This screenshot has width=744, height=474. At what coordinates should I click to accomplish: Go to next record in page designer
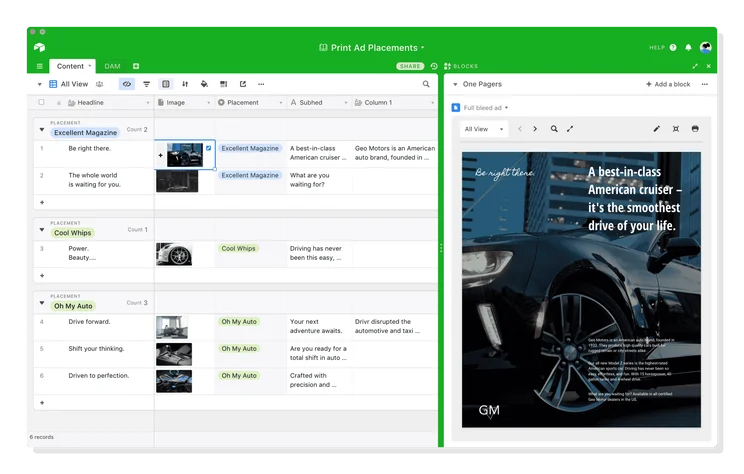535,129
